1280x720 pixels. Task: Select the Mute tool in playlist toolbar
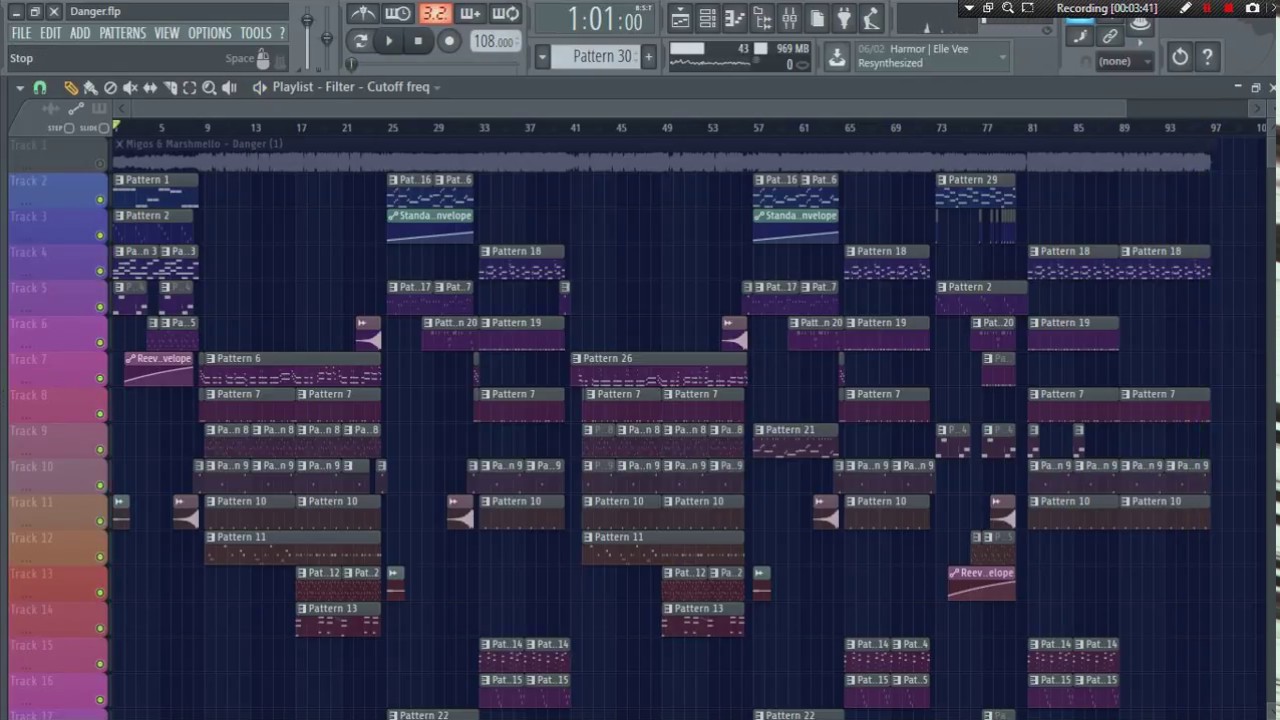[x=131, y=88]
